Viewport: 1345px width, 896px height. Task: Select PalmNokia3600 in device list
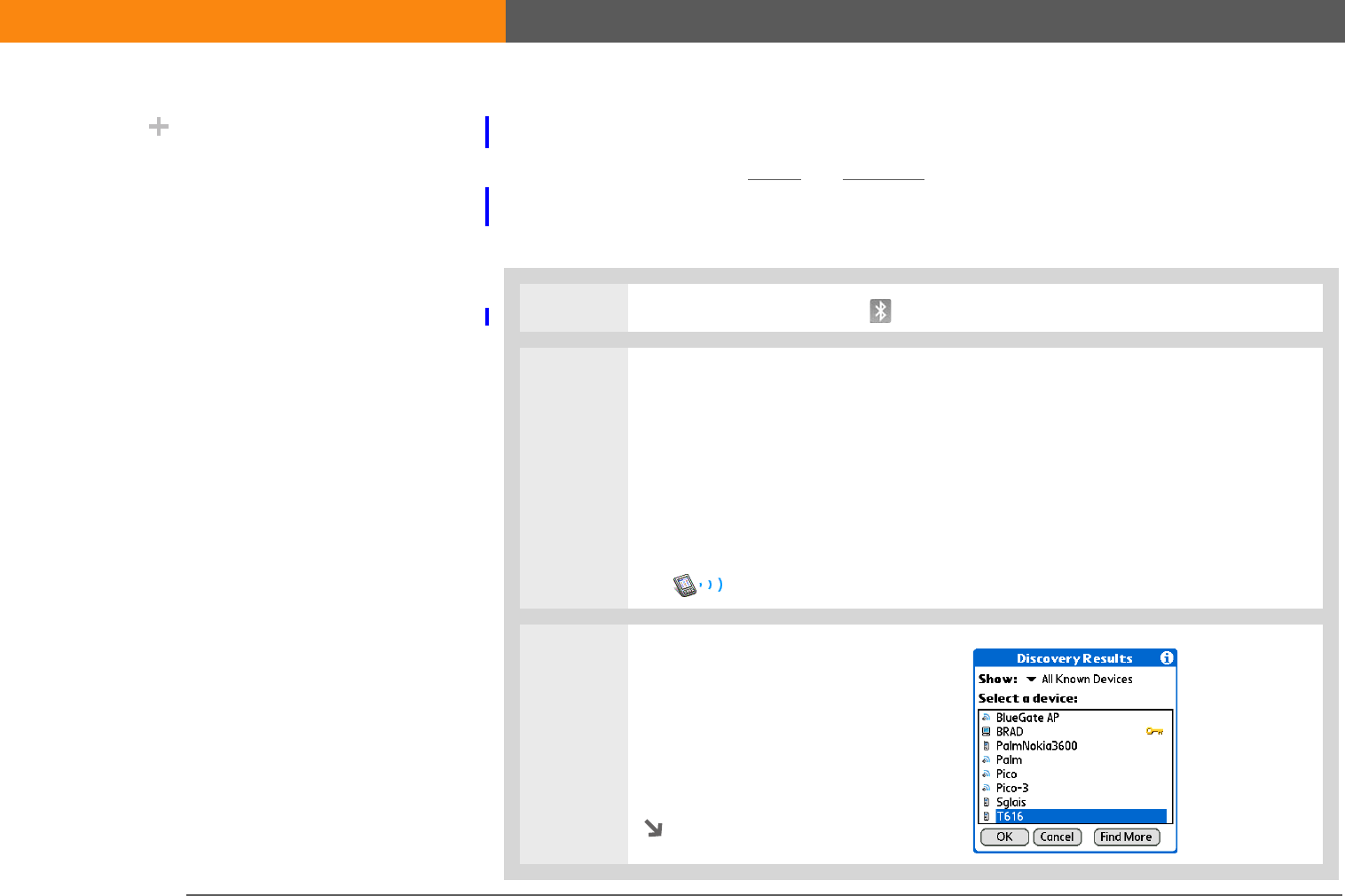pyautogui.click(x=1036, y=746)
